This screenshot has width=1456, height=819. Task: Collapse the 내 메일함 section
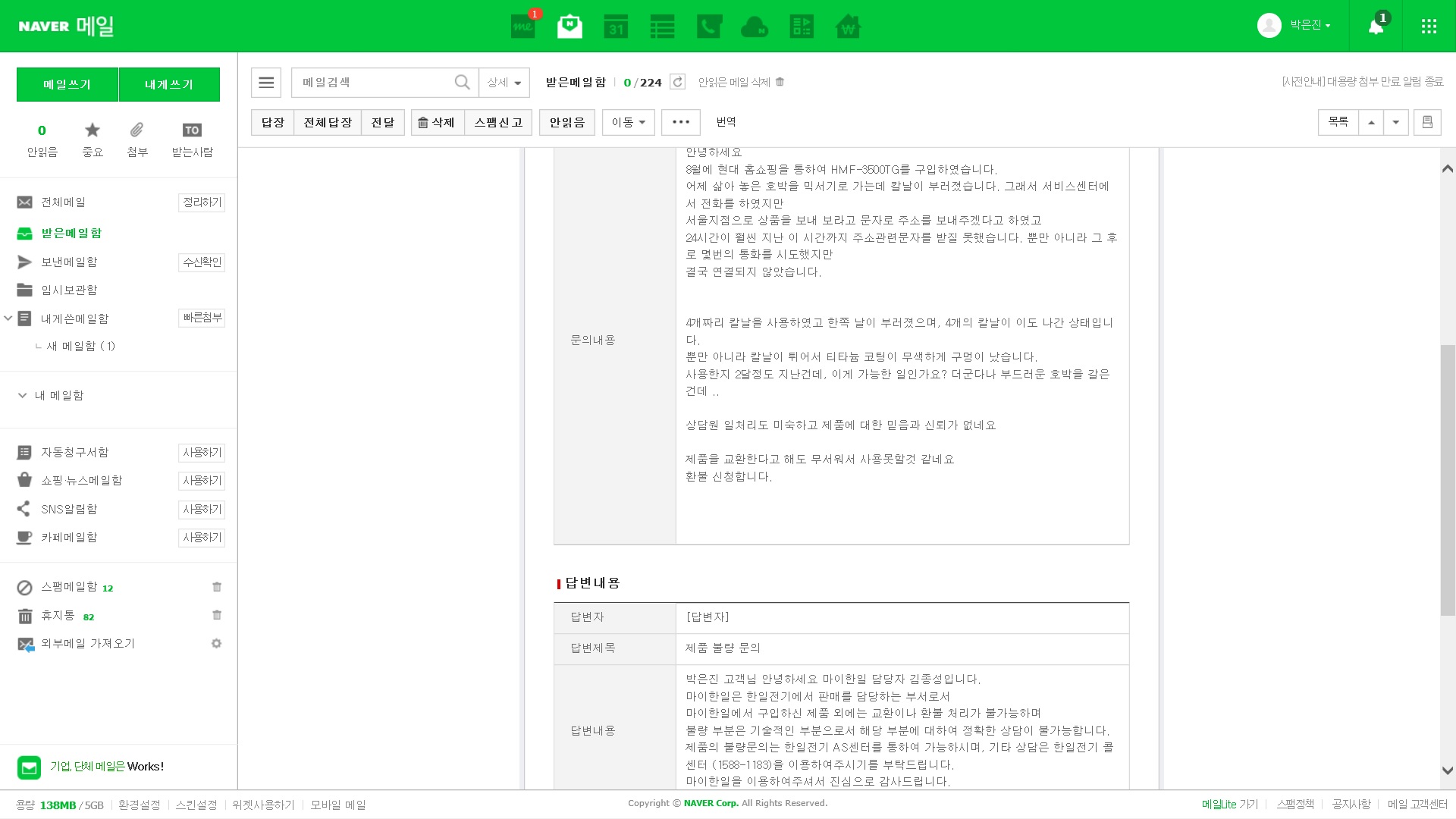[x=22, y=395]
